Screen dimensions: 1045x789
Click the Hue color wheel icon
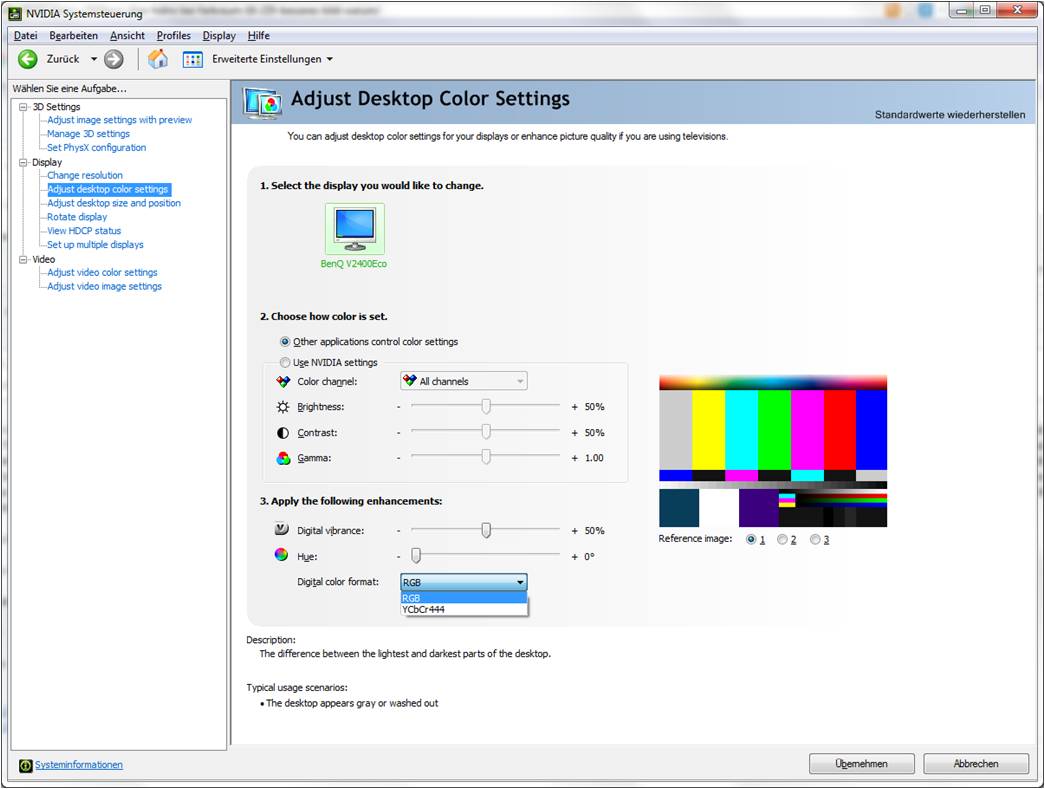(282, 556)
